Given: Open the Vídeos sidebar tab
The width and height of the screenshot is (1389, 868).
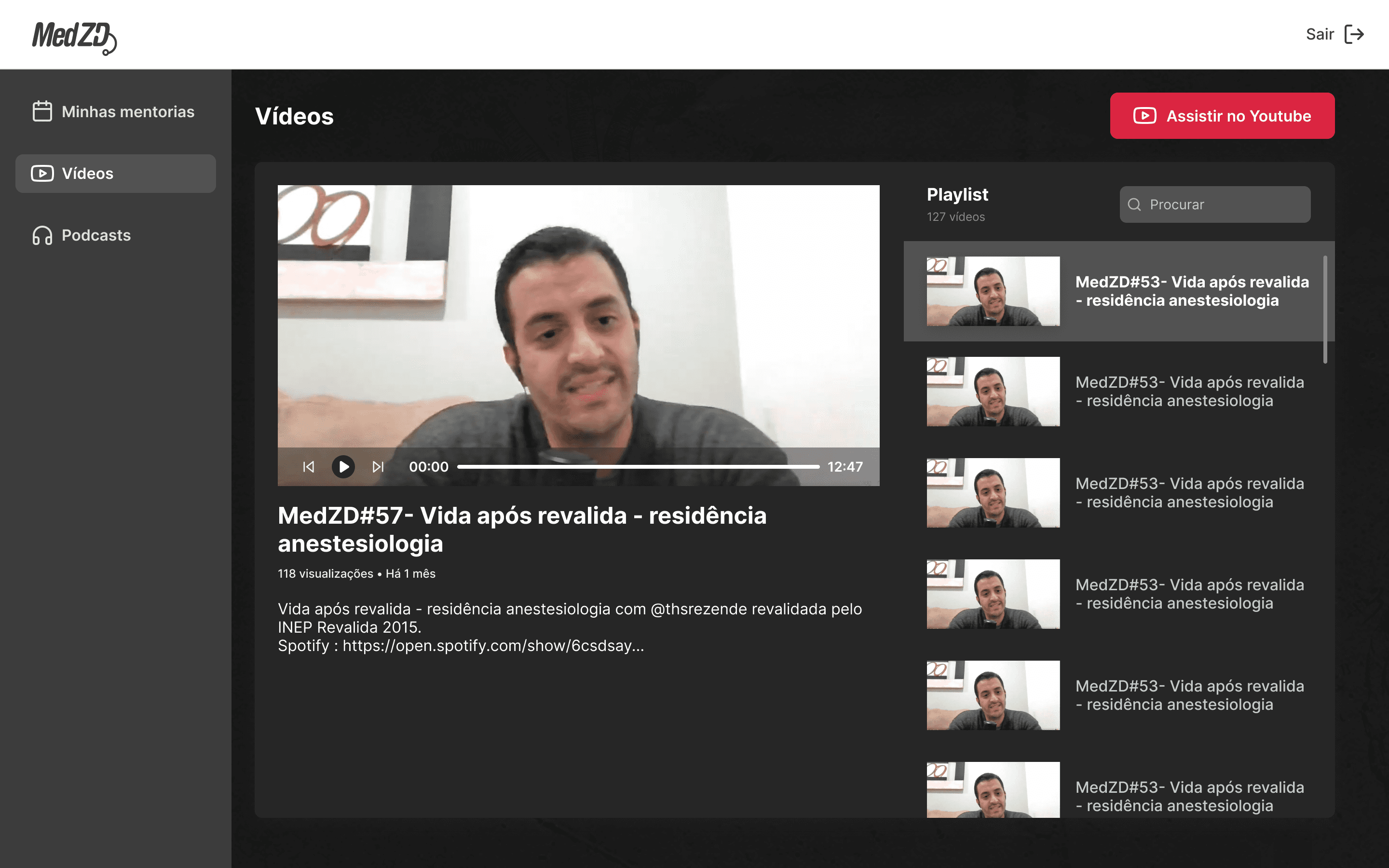Looking at the screenshot, I should pyautogui.click(x=115, y=174).
